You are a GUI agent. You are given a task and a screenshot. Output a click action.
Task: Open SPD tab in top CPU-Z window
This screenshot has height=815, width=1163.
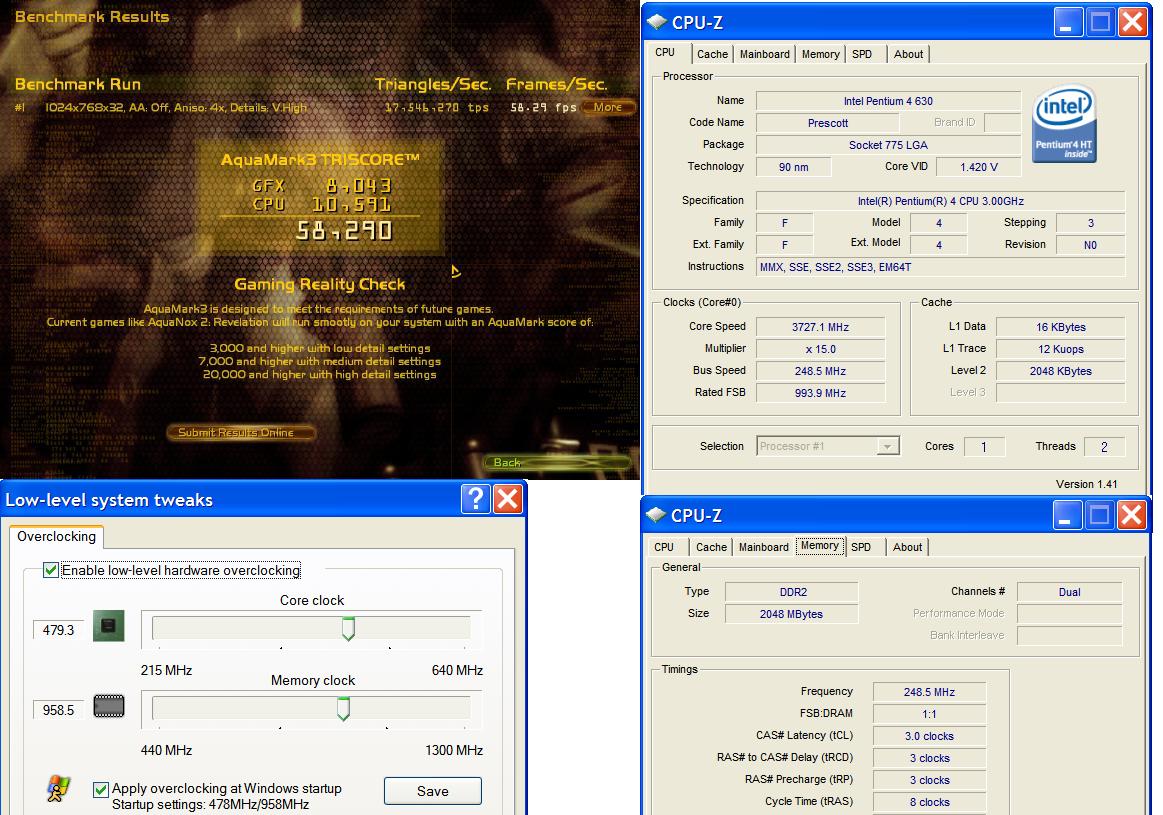[862, 54]
